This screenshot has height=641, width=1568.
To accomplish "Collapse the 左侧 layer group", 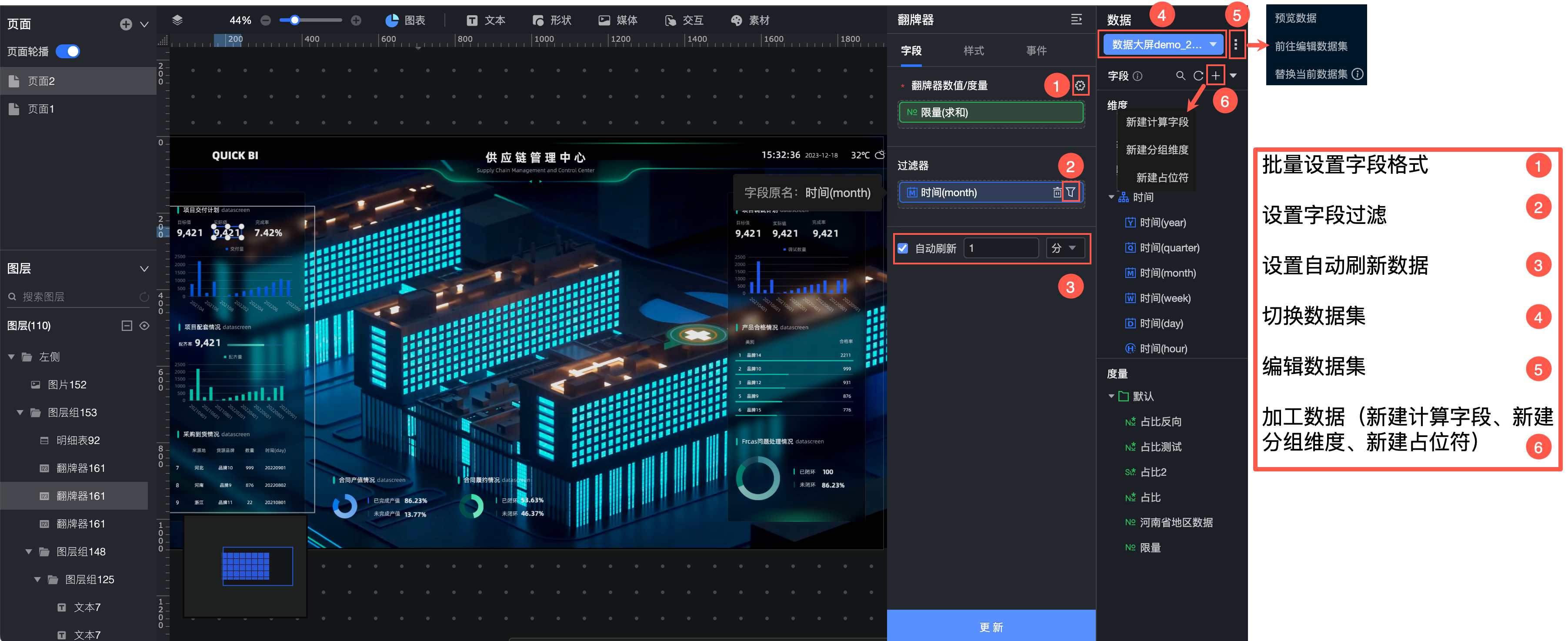I will pyautogui.click(x=11, y=357).
